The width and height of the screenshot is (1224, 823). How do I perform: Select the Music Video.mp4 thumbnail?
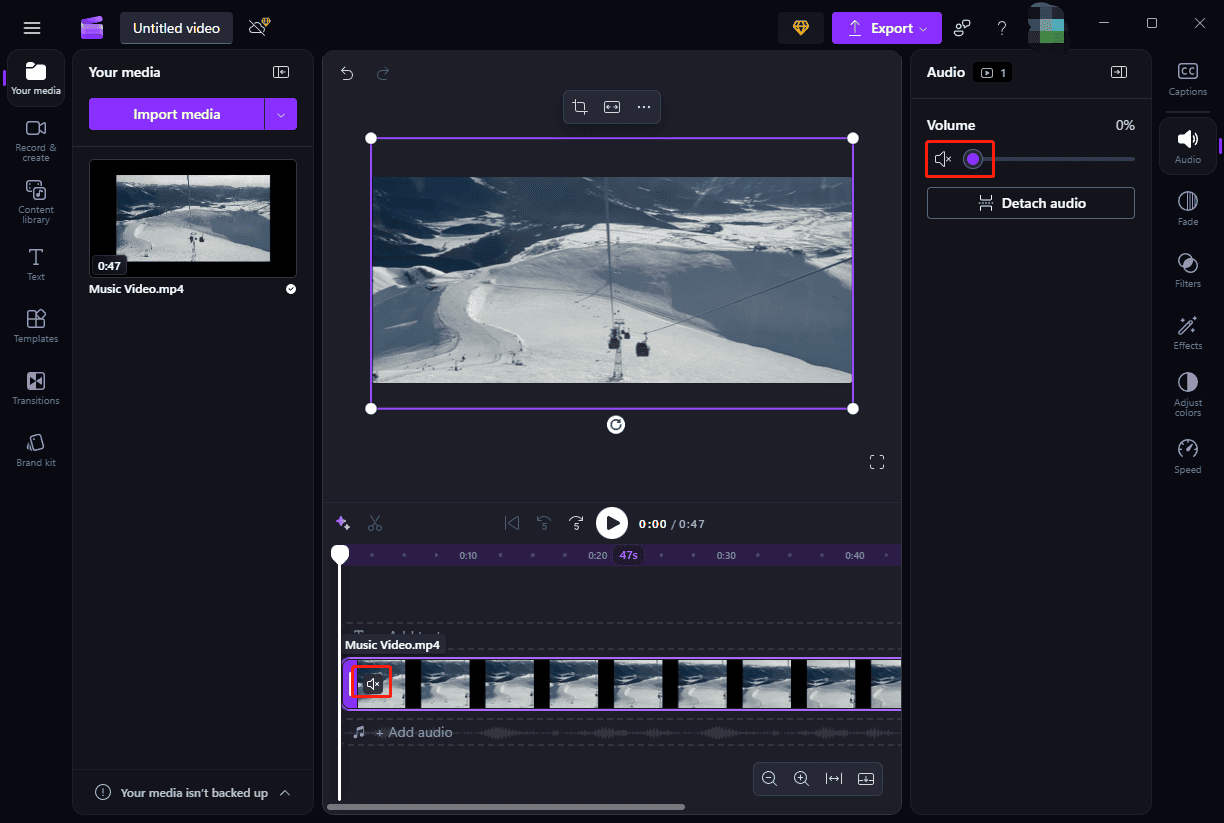pos(192,218)
